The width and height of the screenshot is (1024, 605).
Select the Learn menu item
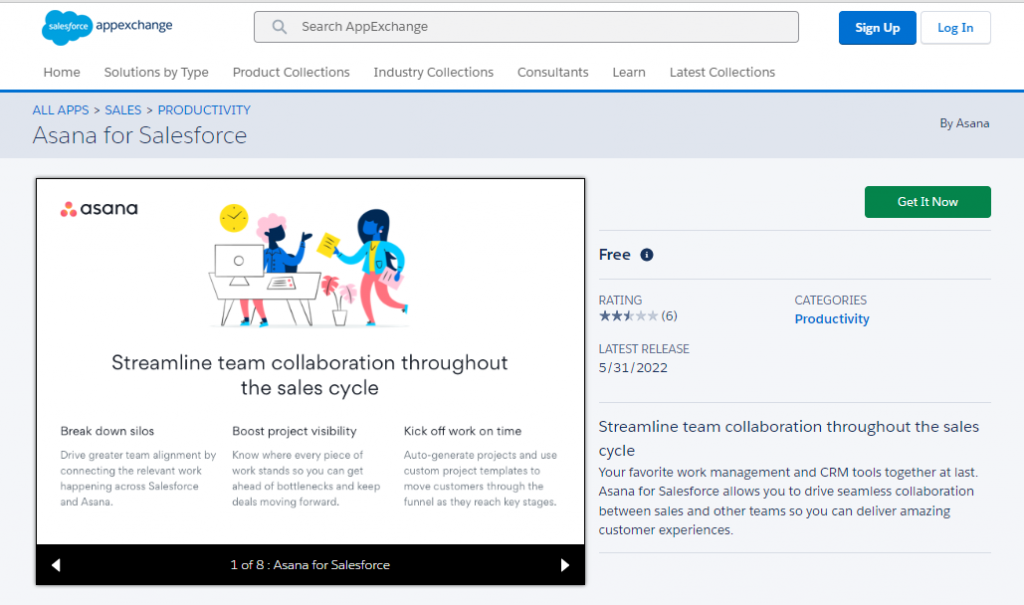[x=629, y=72]
